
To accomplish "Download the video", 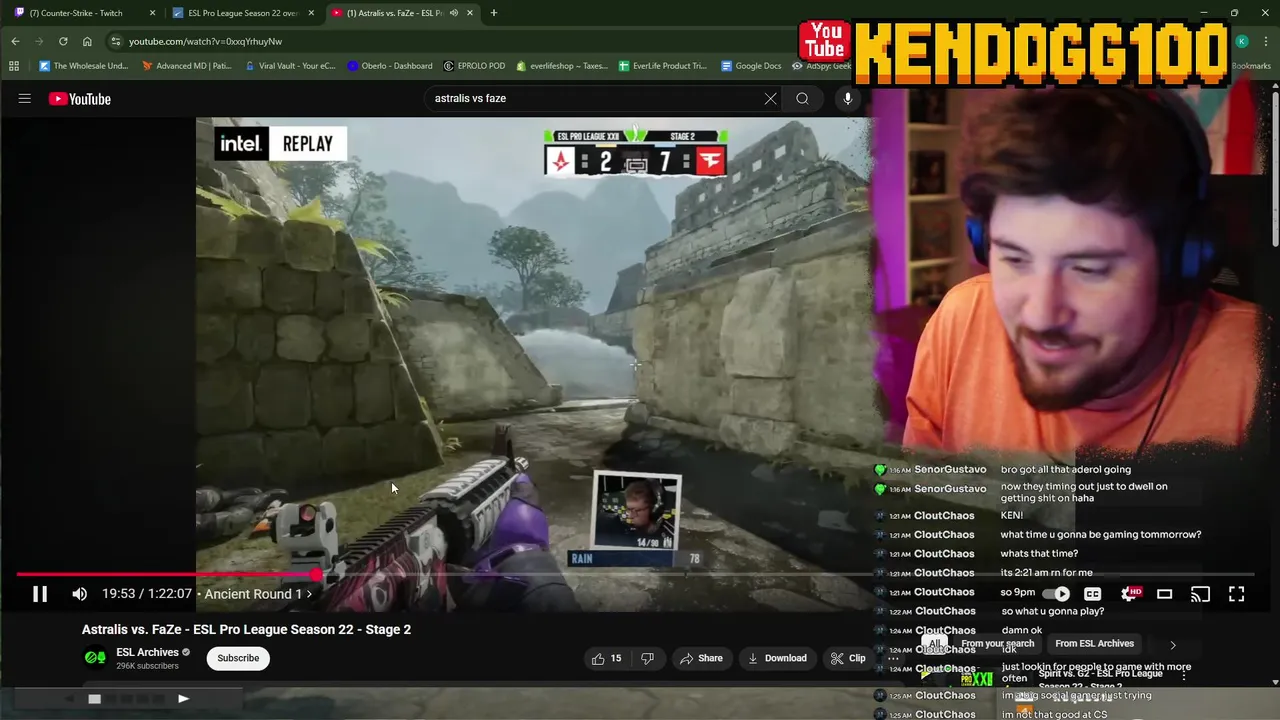I will tap(777, 658).
